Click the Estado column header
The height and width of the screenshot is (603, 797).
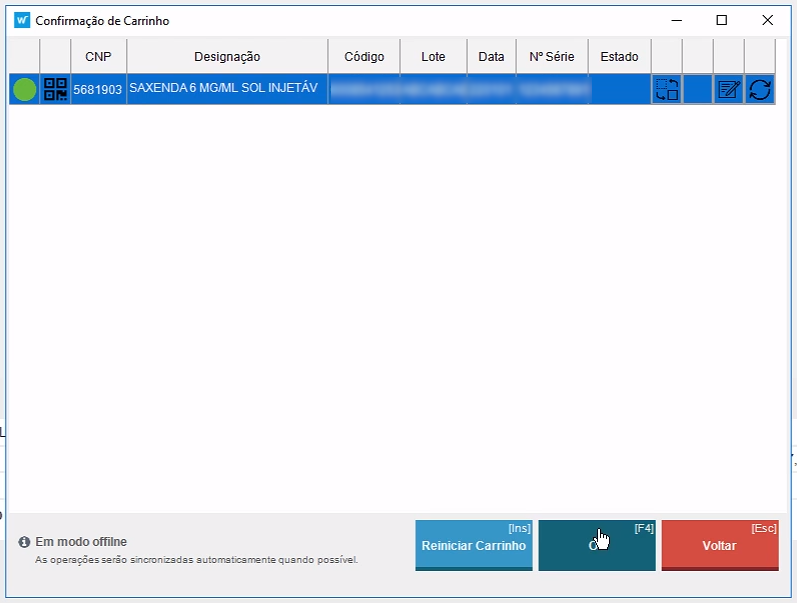[x=619, y=57]
